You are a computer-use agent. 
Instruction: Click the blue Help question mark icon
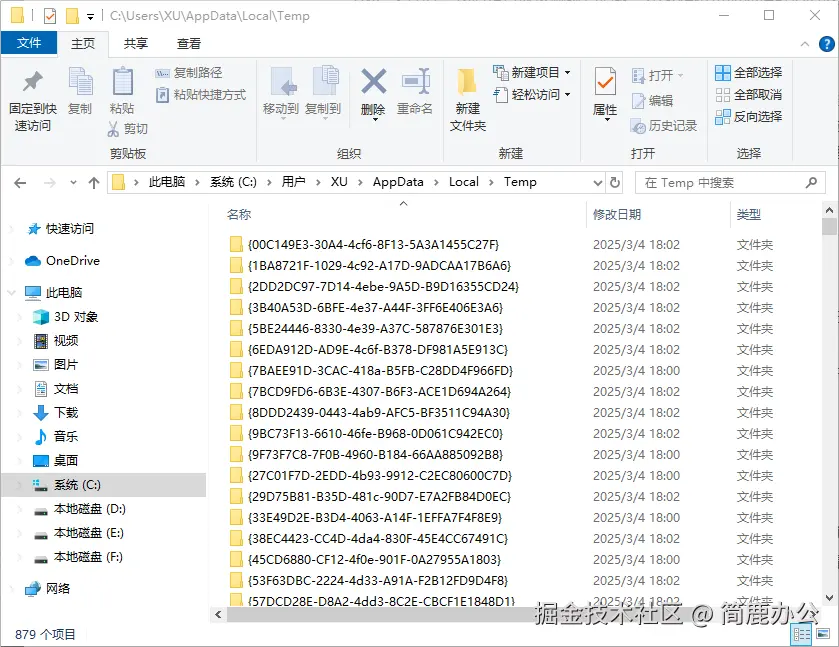click(x=827, y=44)
